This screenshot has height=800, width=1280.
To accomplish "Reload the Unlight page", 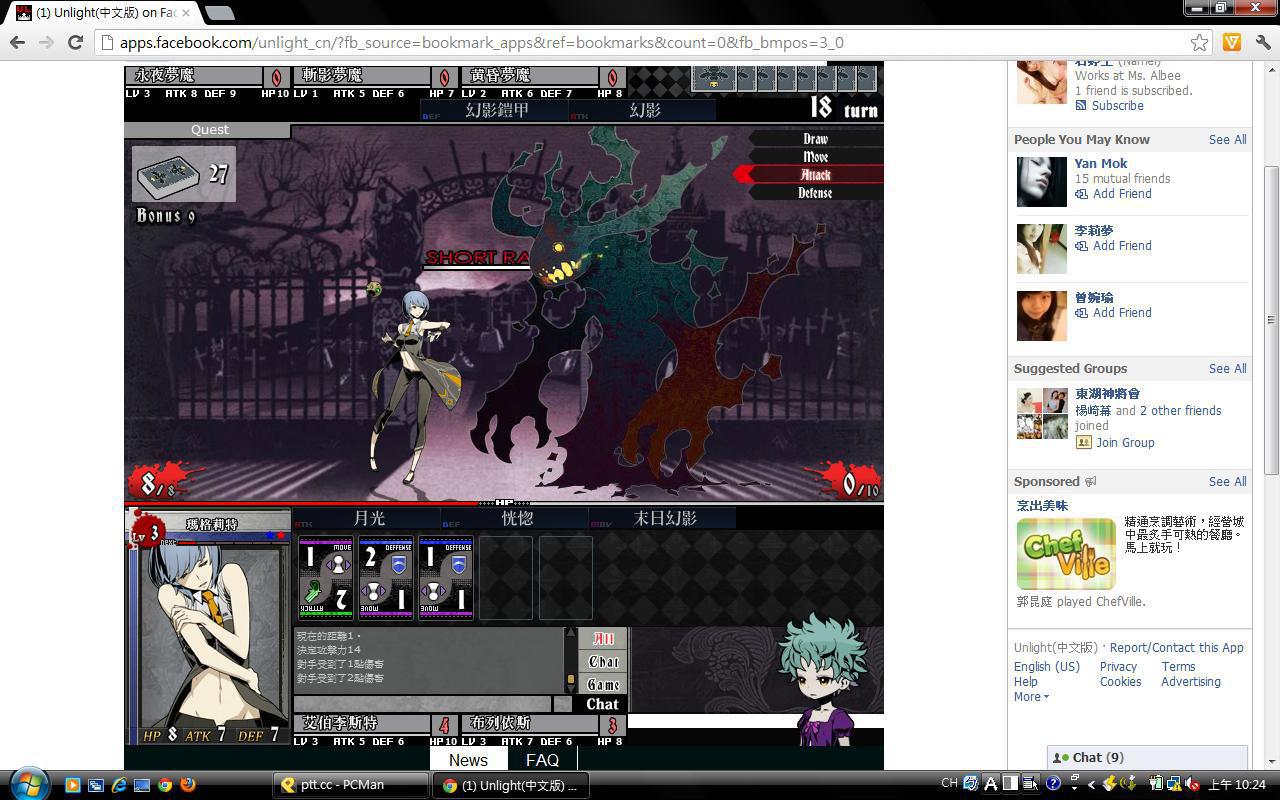I will point(75,42).
